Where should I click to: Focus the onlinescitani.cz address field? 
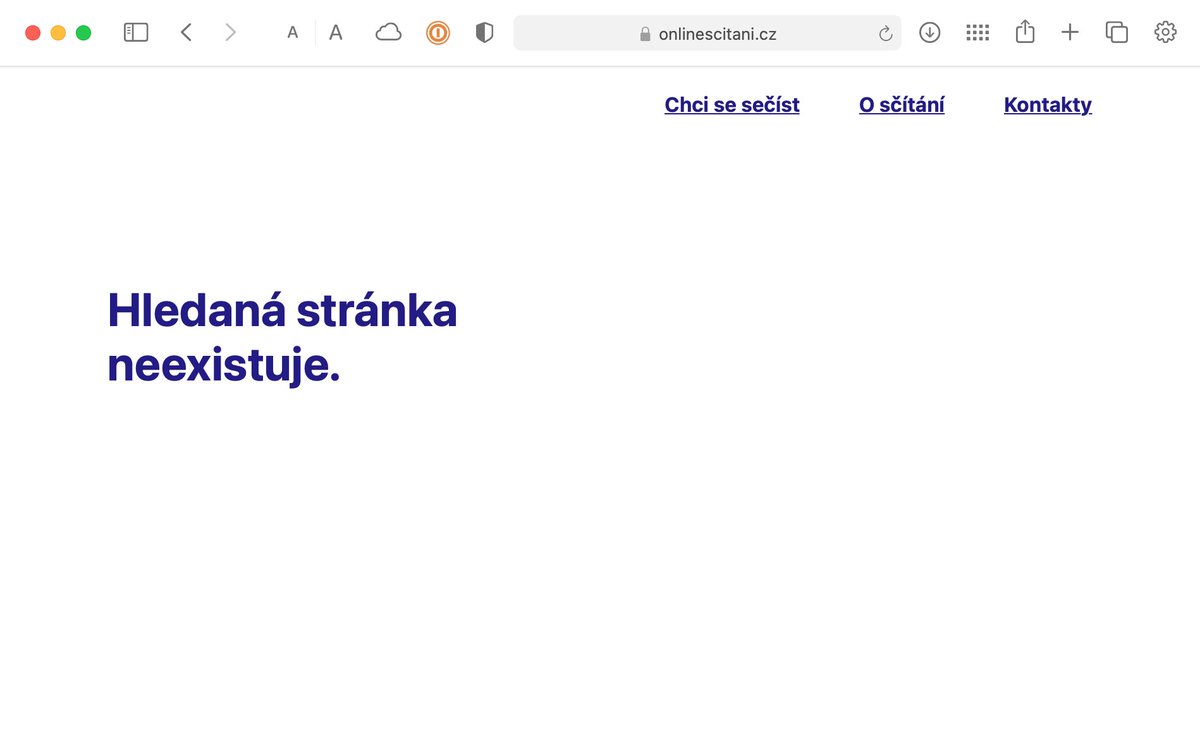(x=707, y=33)
